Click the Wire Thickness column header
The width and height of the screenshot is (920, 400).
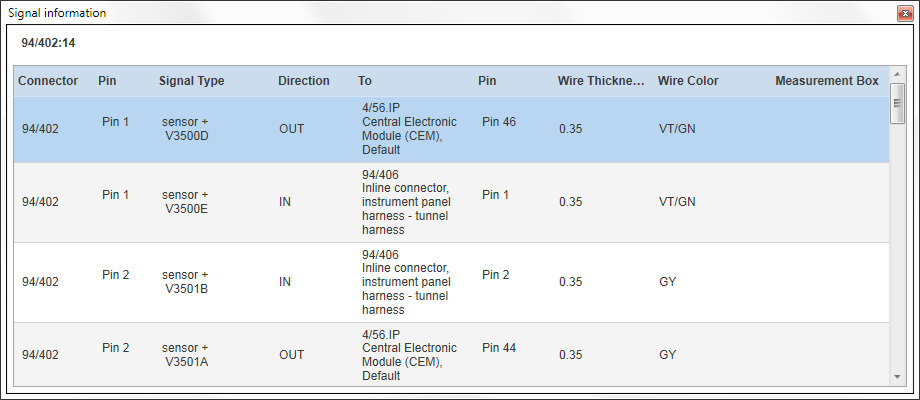(x=601, y=81)
